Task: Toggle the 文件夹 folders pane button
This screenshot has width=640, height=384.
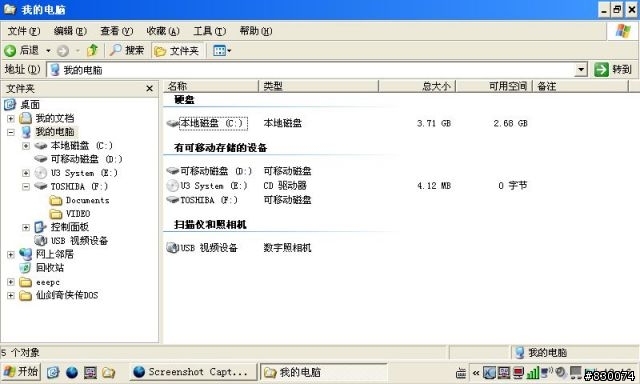Action: coord(178,51)
